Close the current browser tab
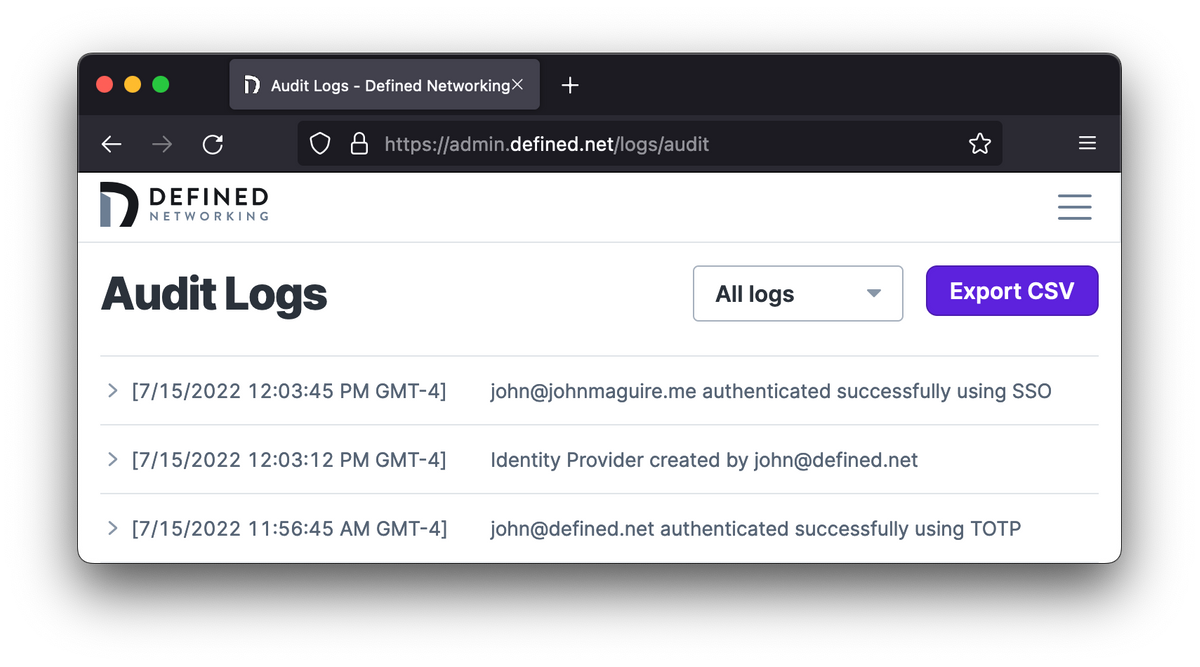The height and width of the screenshot is (667, 1200). [x=518, y=84]
